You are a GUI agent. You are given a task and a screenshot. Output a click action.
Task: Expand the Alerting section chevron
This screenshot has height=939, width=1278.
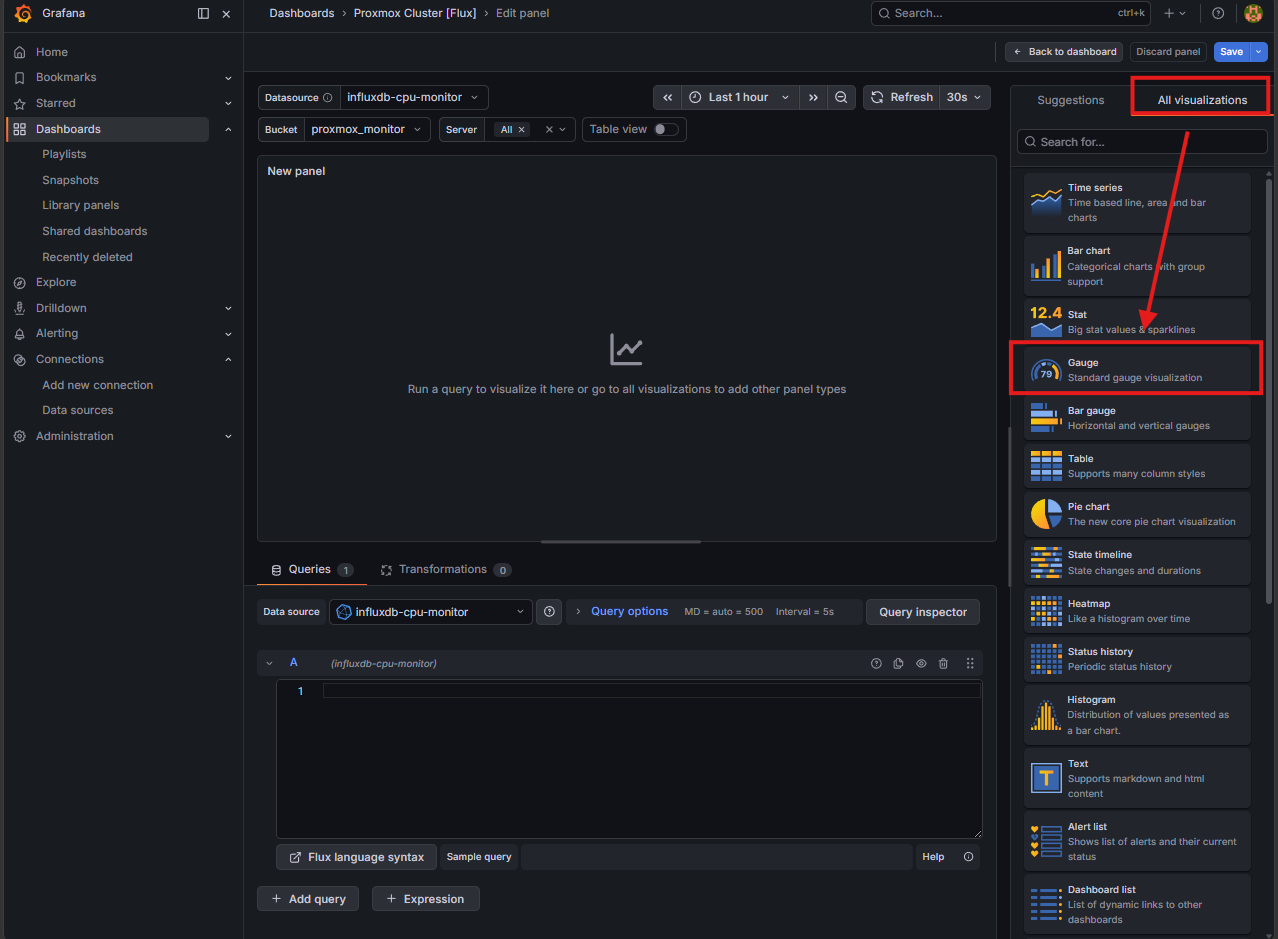[228, 334]
